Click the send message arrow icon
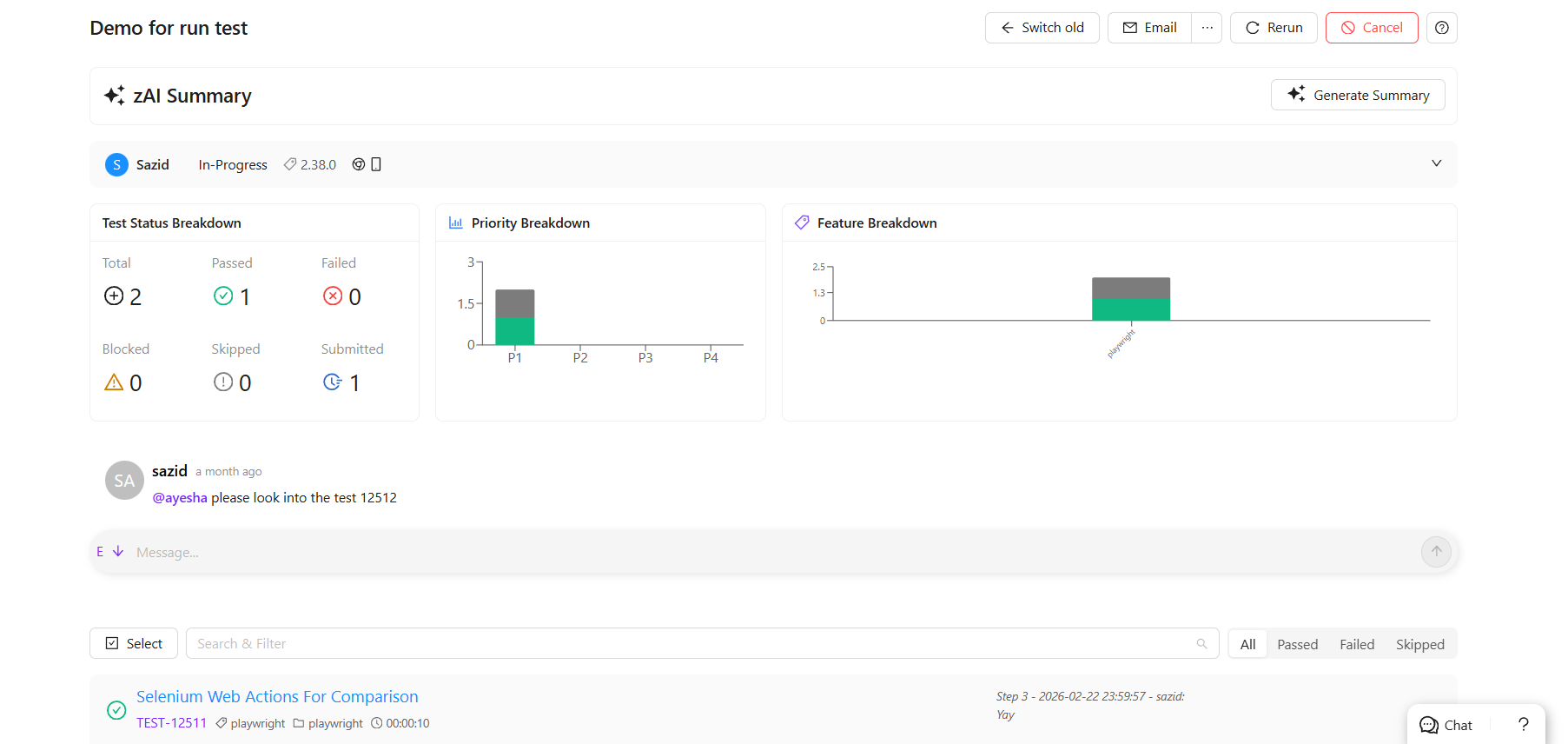1568x744 pixels. (1437, 552)
